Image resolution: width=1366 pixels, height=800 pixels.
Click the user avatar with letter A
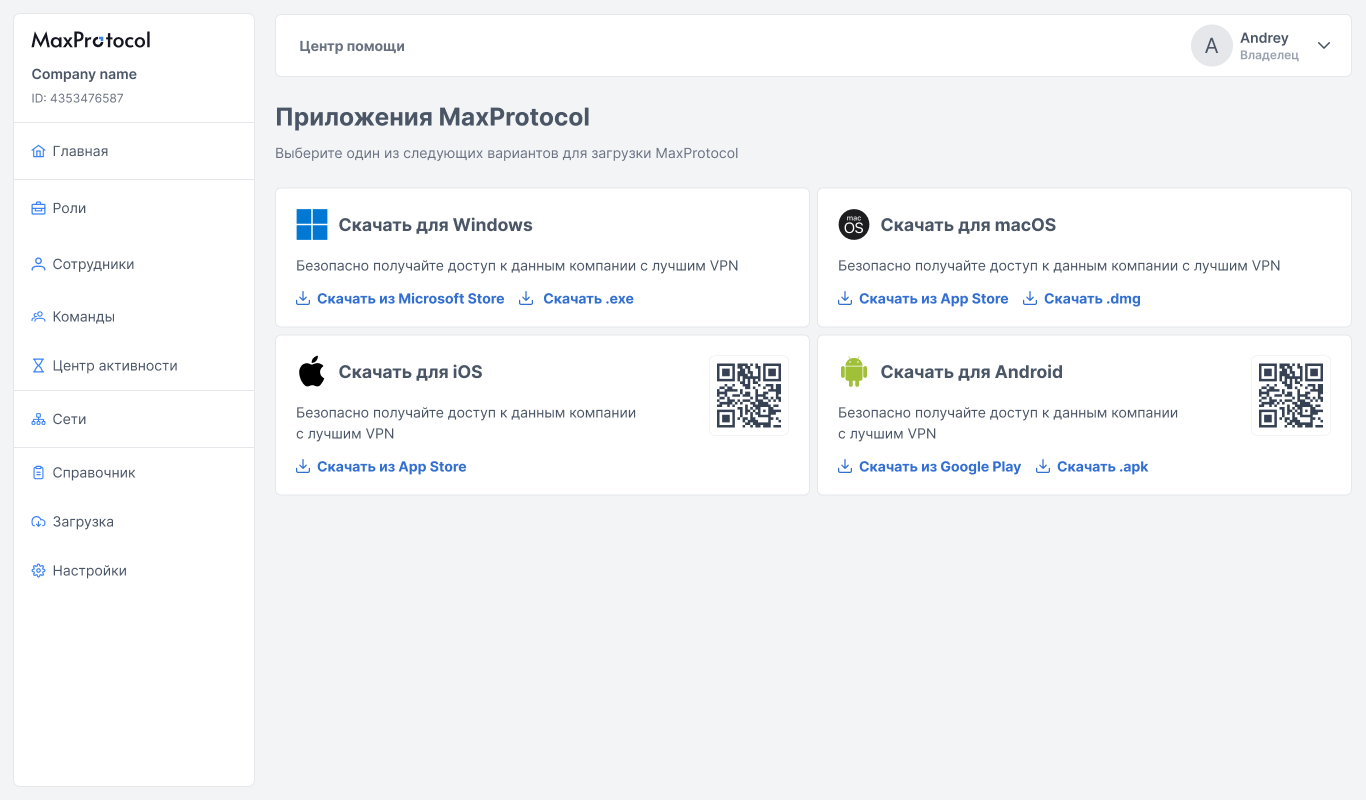(x=1212, y=46)
